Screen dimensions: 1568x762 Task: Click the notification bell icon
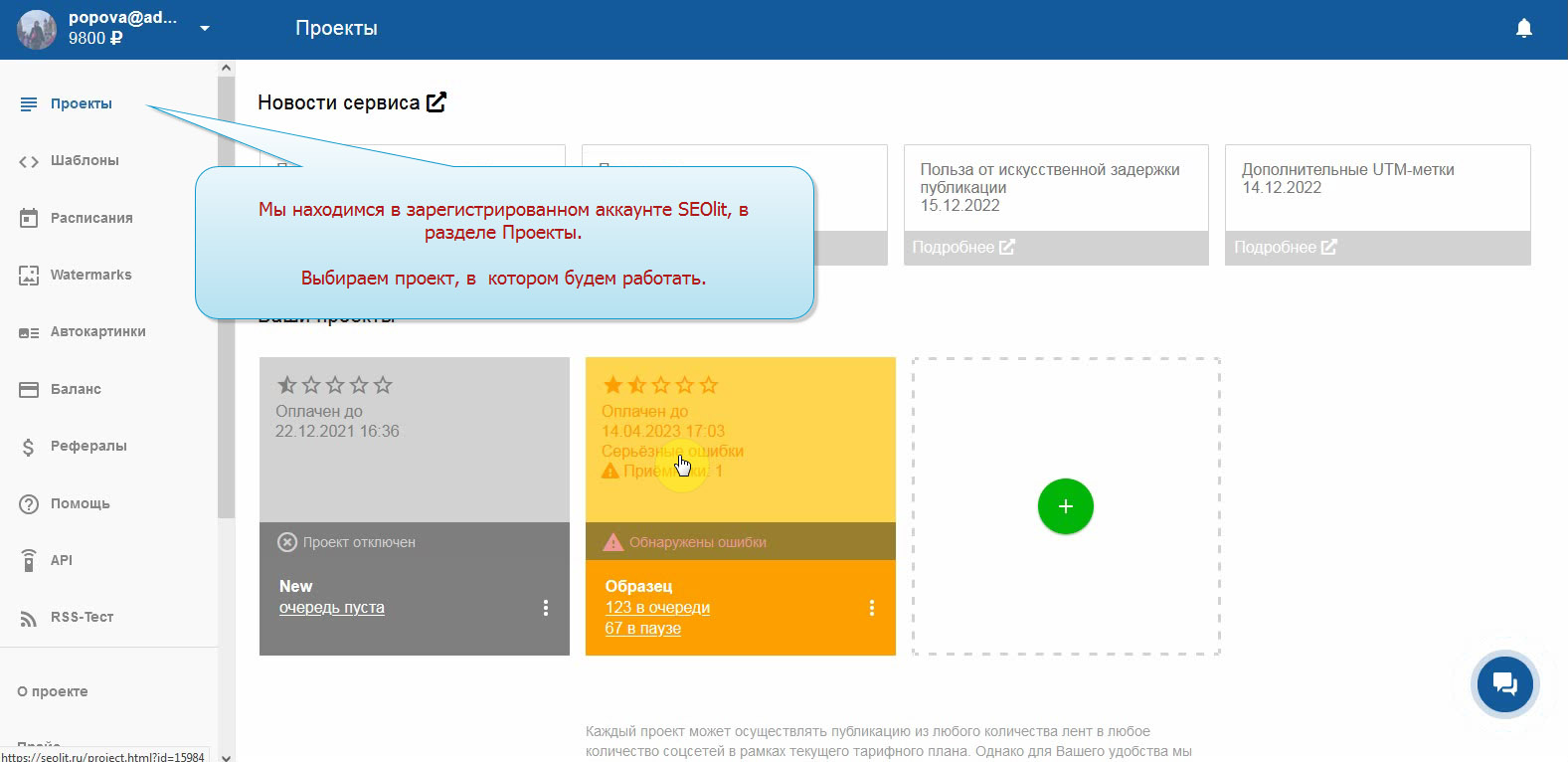click(x=1523, y=29)
